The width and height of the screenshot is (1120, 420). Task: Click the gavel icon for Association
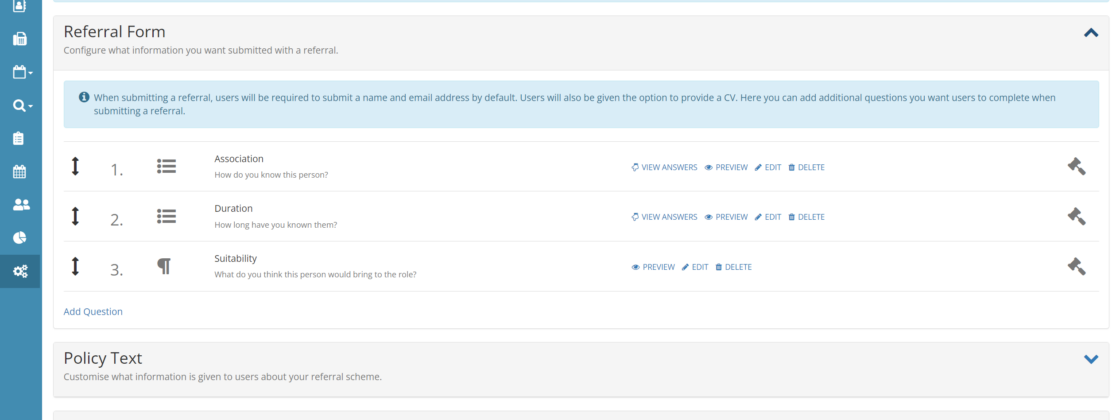click(1076, 167)
